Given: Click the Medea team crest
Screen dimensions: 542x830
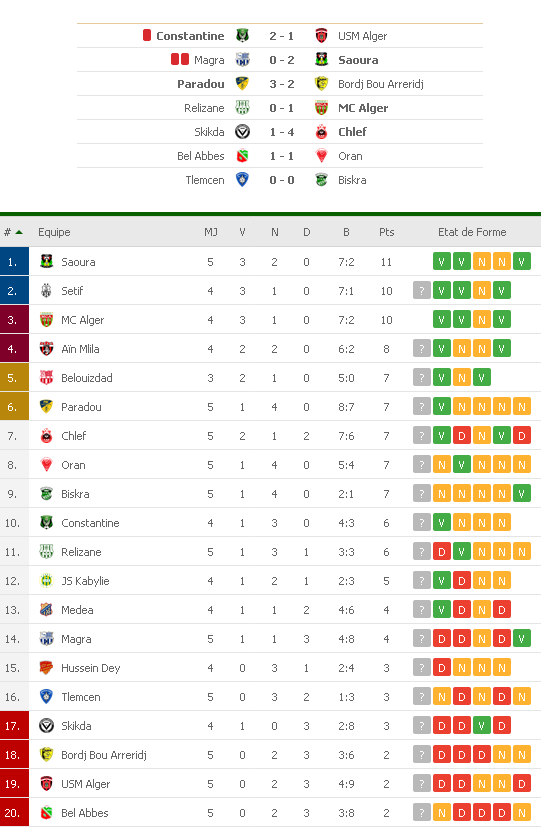Looking at the screenshot, I should click(x=47, y=610).
